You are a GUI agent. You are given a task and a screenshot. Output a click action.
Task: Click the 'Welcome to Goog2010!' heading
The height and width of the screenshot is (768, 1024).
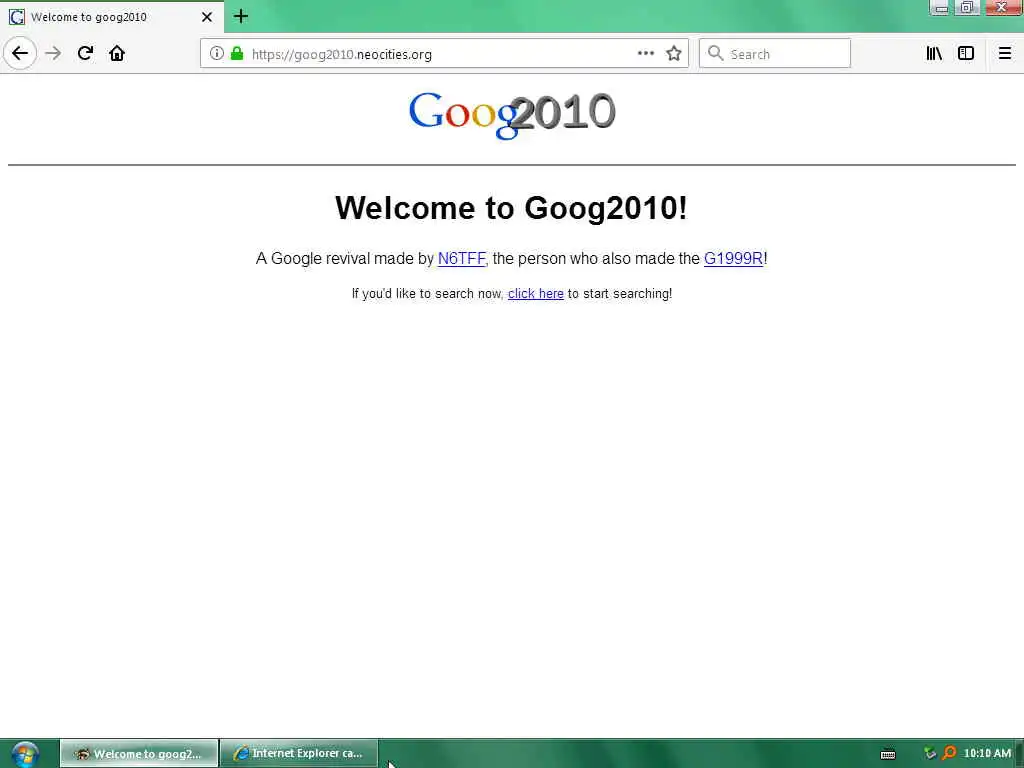click(511, 208)
